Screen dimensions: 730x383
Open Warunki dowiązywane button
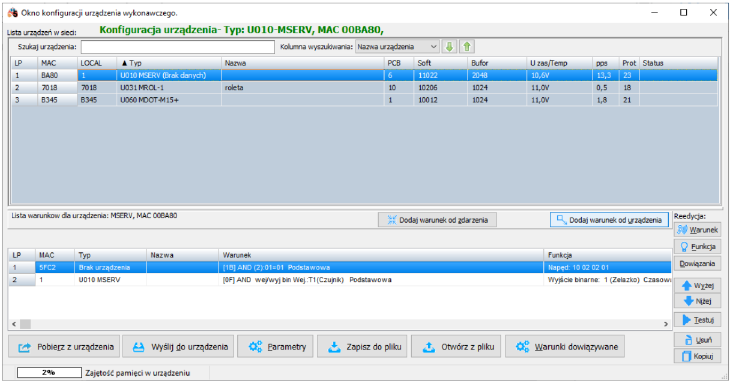point(565,347)
